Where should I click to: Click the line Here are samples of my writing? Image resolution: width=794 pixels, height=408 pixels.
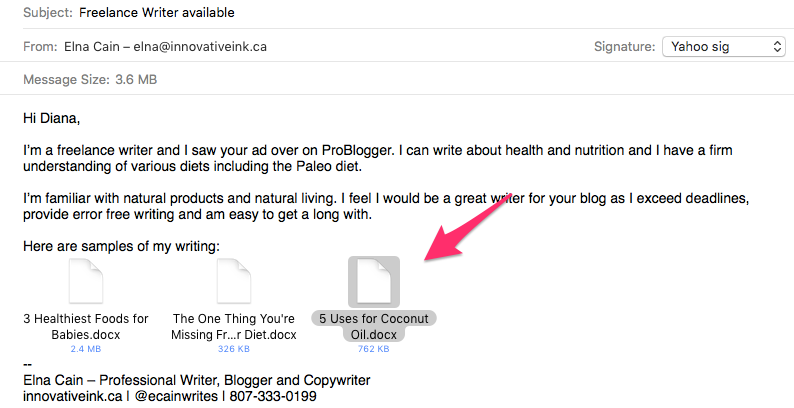(120, 246)
